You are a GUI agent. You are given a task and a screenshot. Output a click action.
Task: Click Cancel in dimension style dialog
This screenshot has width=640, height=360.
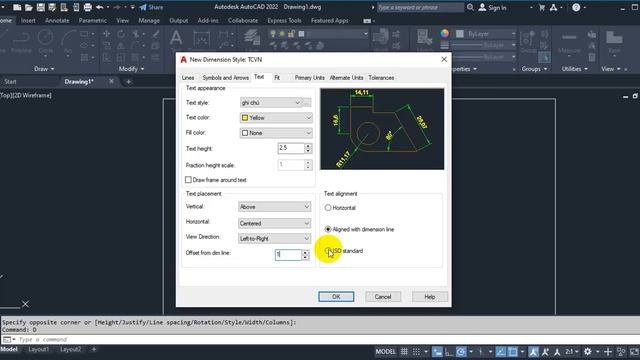click(383, 297)
